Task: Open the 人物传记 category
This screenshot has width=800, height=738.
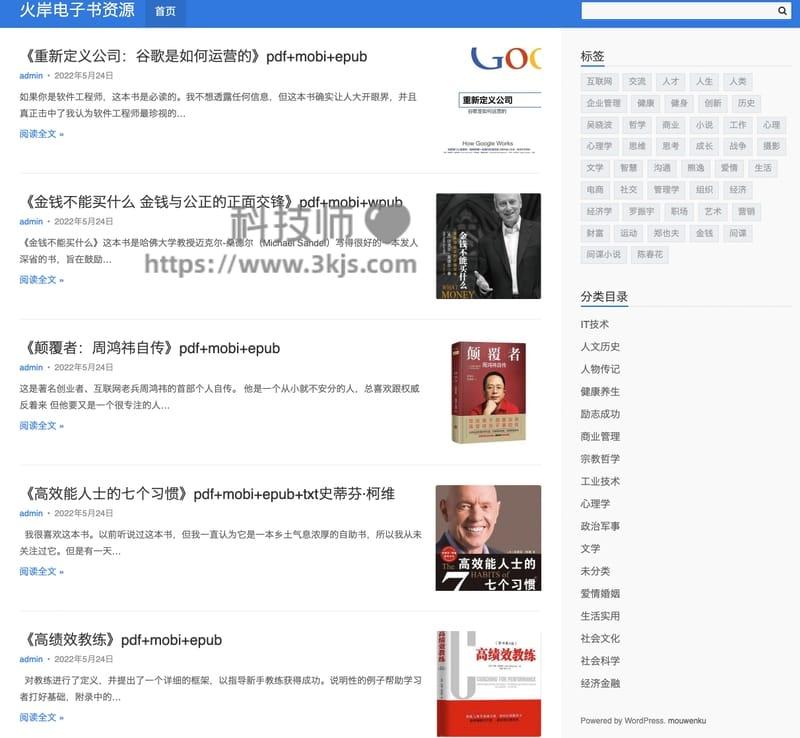Action: click(x=600, y=370)
